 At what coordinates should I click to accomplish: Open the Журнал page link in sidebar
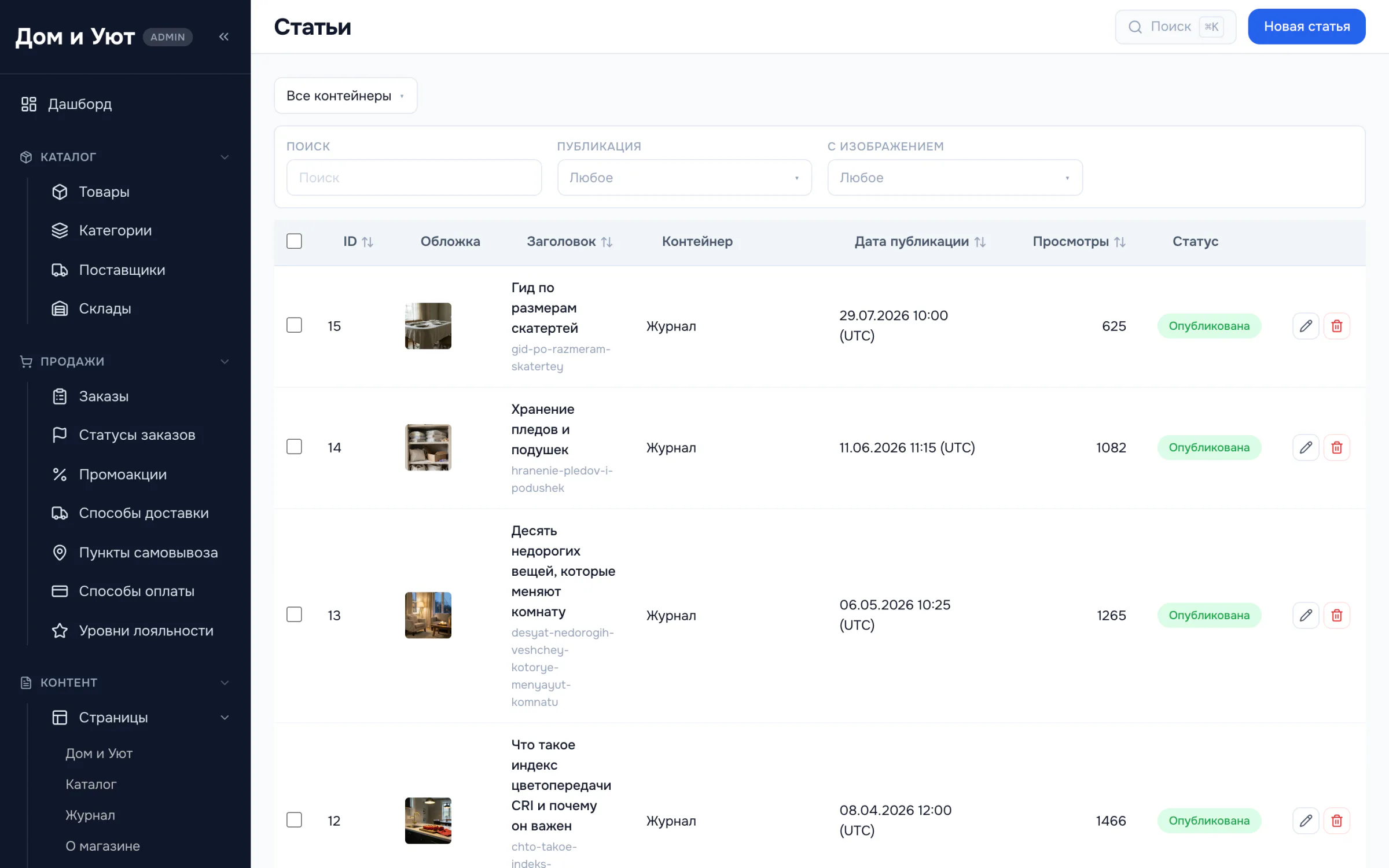point(90,815)
